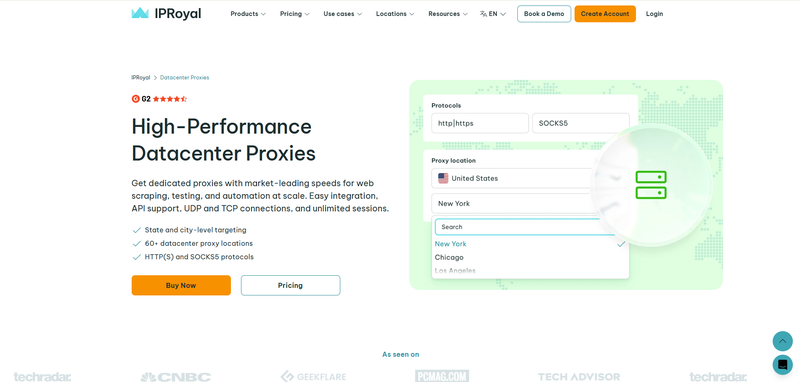800x382 pixels.
Task: Click the city Search input
Action: [x=526, y=227]
